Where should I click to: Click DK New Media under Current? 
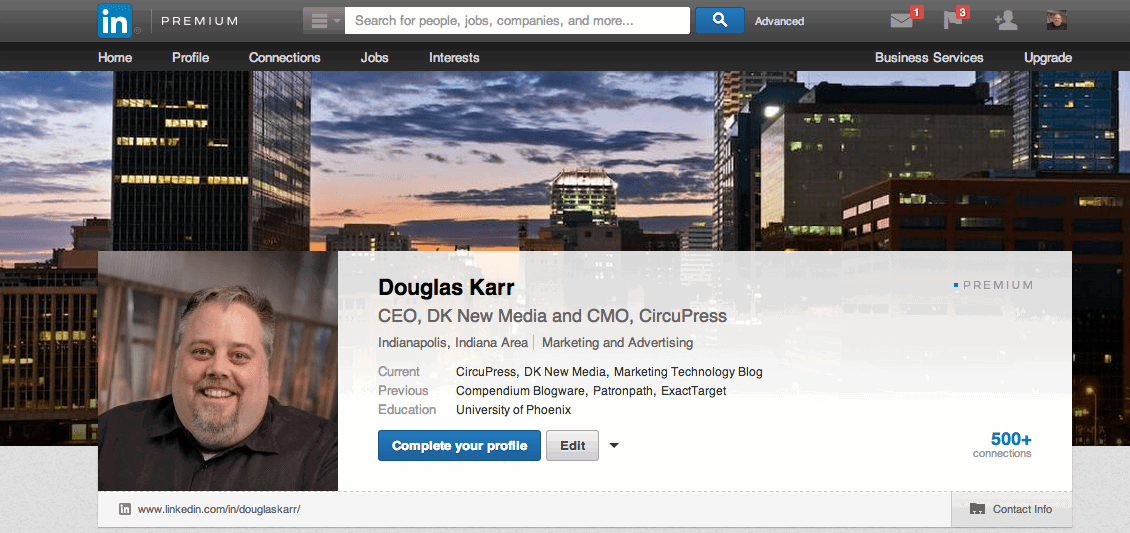pos(566,372)
